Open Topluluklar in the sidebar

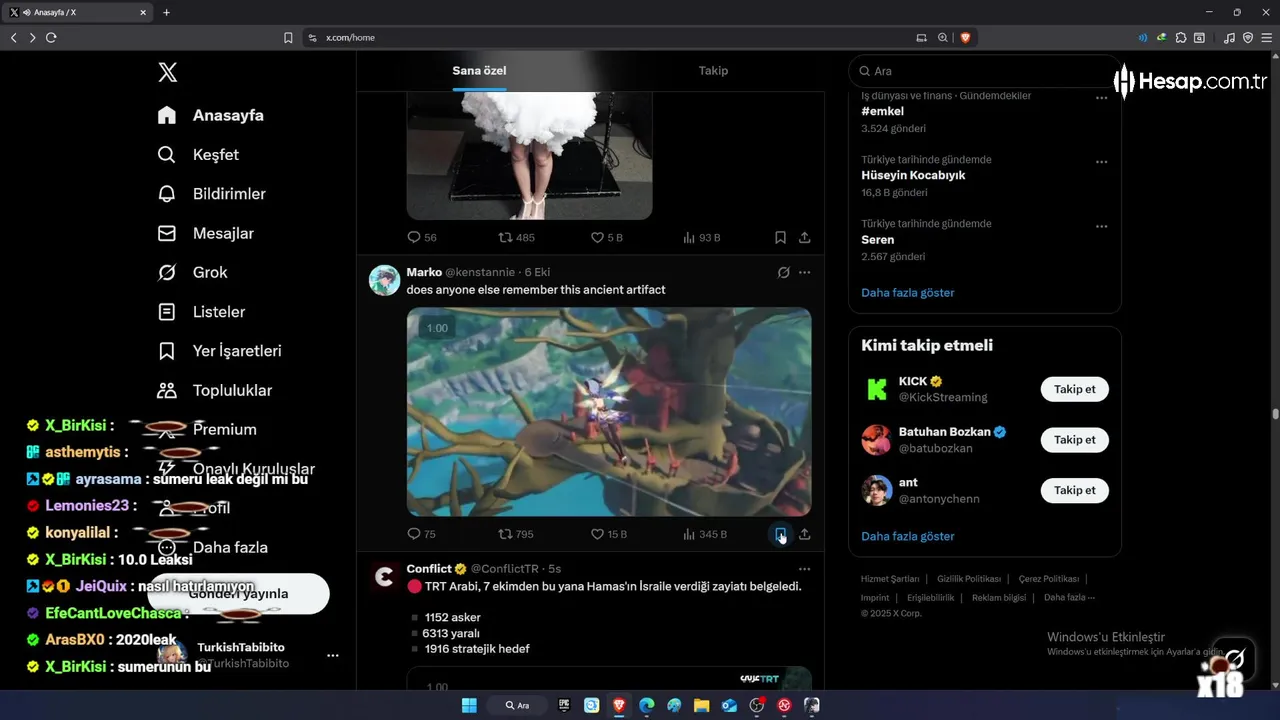(x=214, y=390)
